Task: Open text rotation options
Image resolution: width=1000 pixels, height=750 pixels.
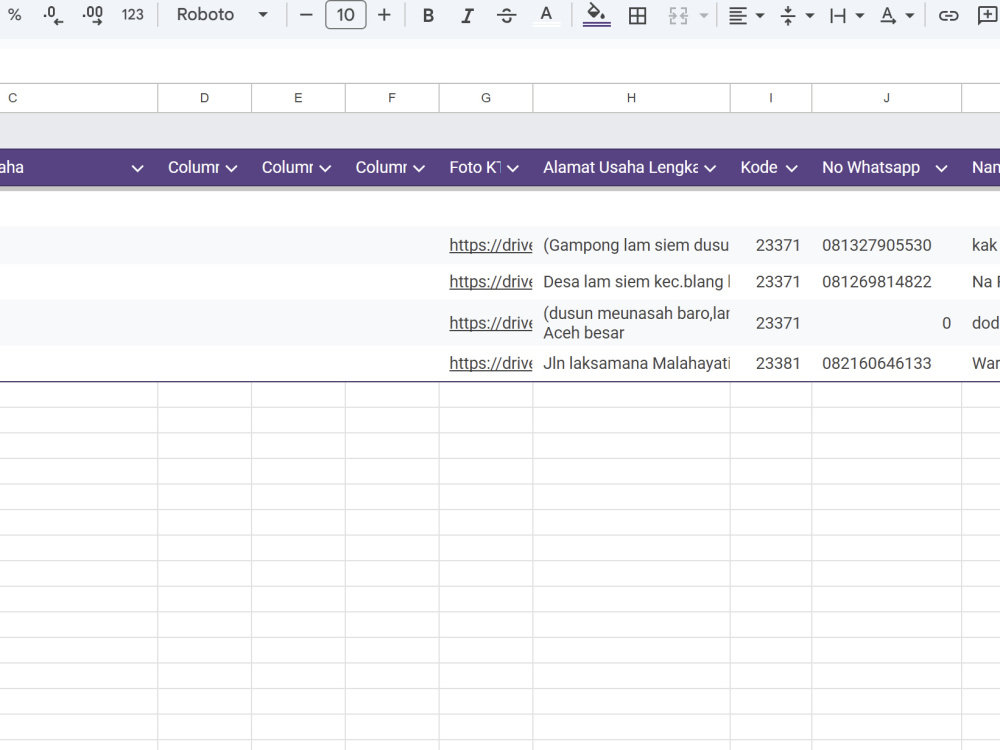Action: pos(897,15)
